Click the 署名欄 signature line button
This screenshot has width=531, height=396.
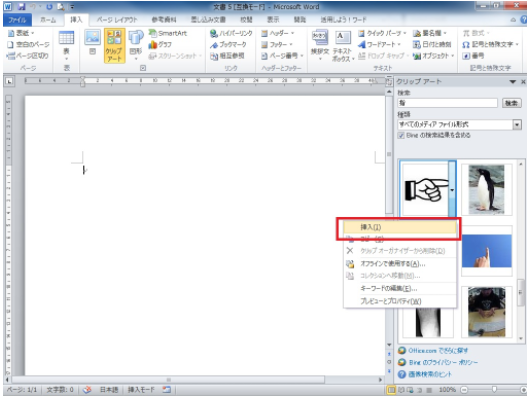429,33
